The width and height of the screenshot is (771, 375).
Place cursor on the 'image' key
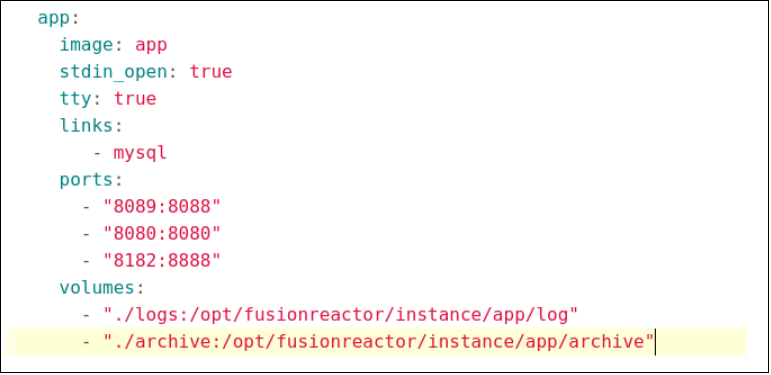tap(87, 45)
